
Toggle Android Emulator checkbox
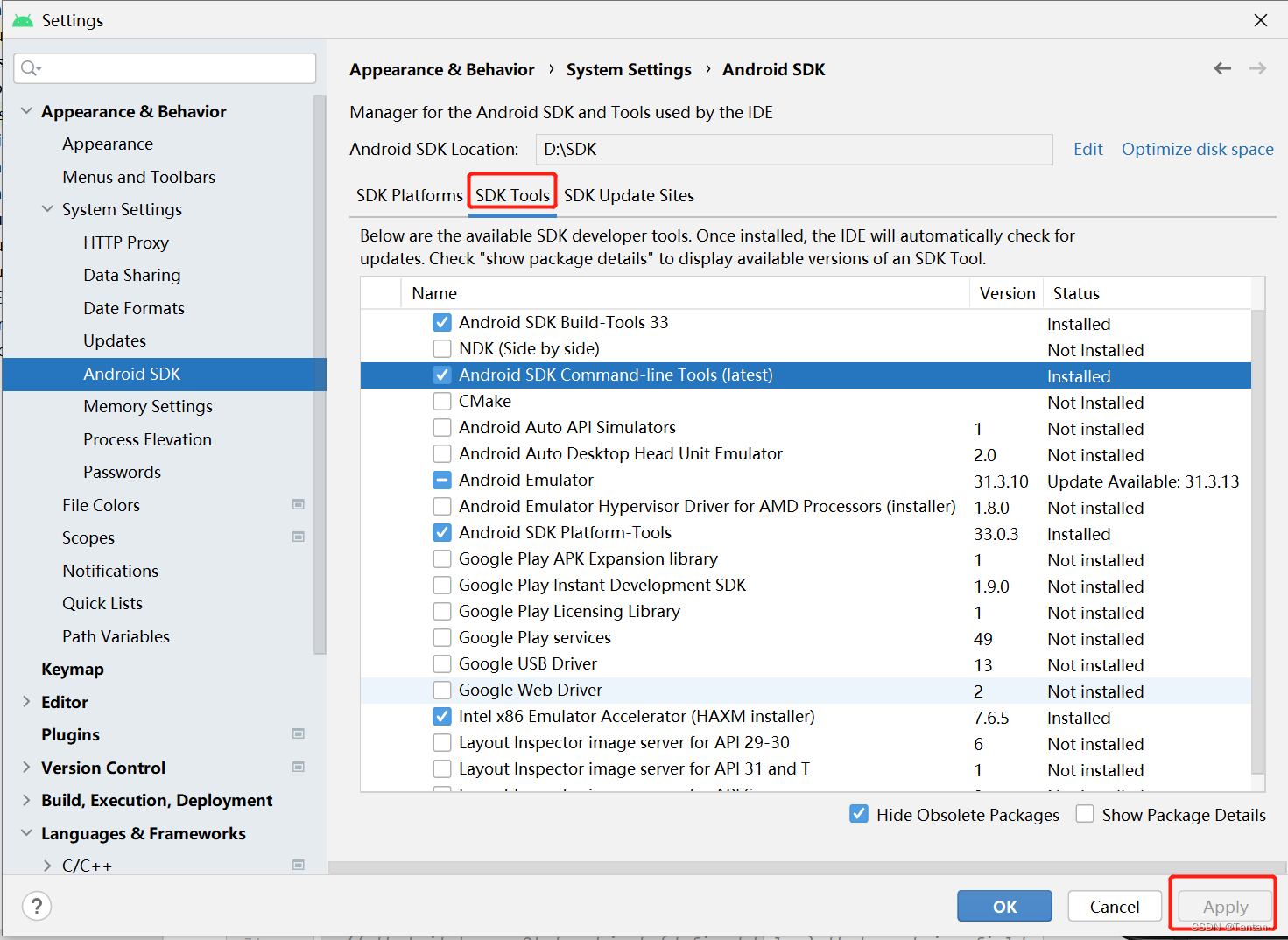[x=442, y=480]
